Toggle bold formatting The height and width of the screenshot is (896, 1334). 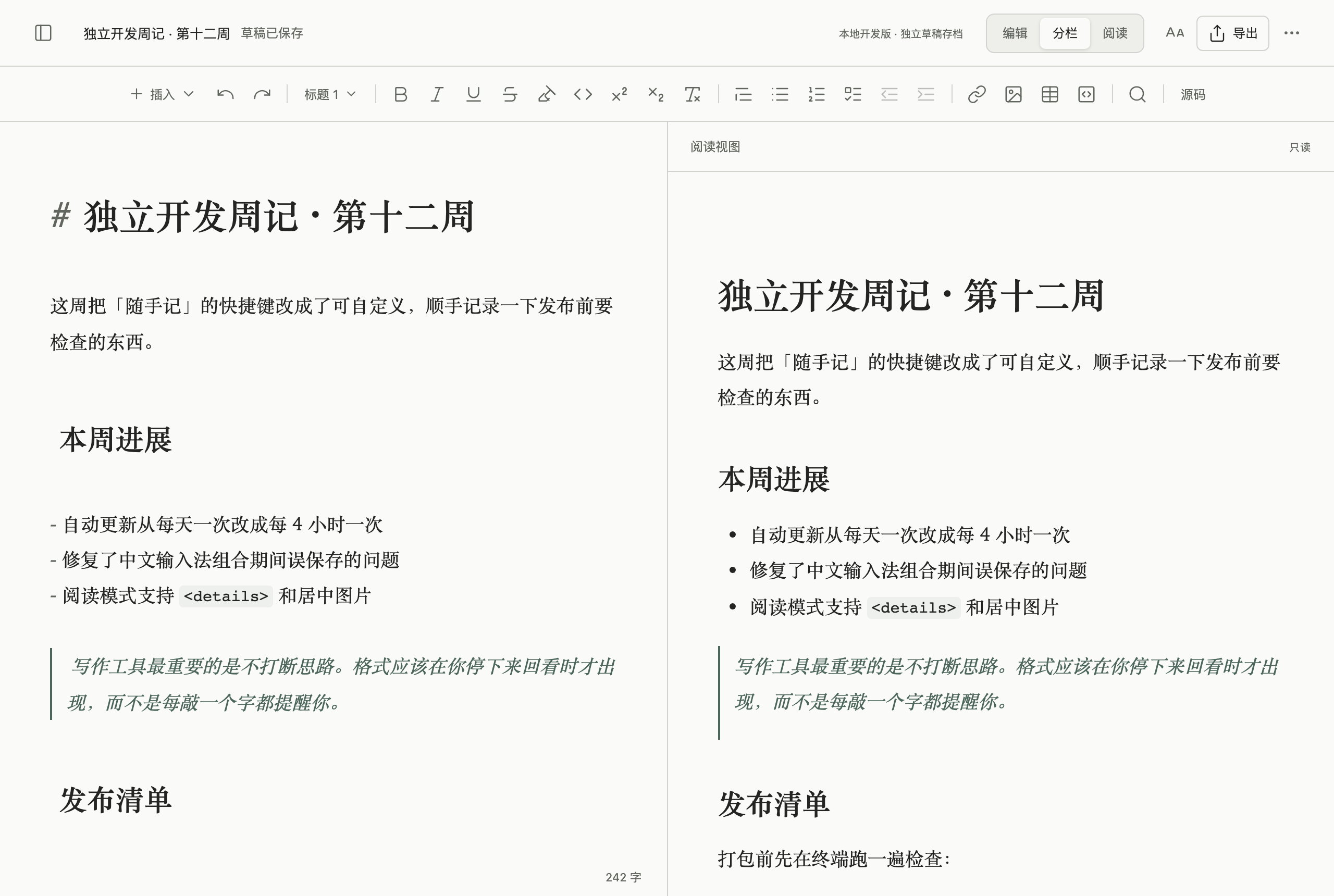(x=401, y=94)
